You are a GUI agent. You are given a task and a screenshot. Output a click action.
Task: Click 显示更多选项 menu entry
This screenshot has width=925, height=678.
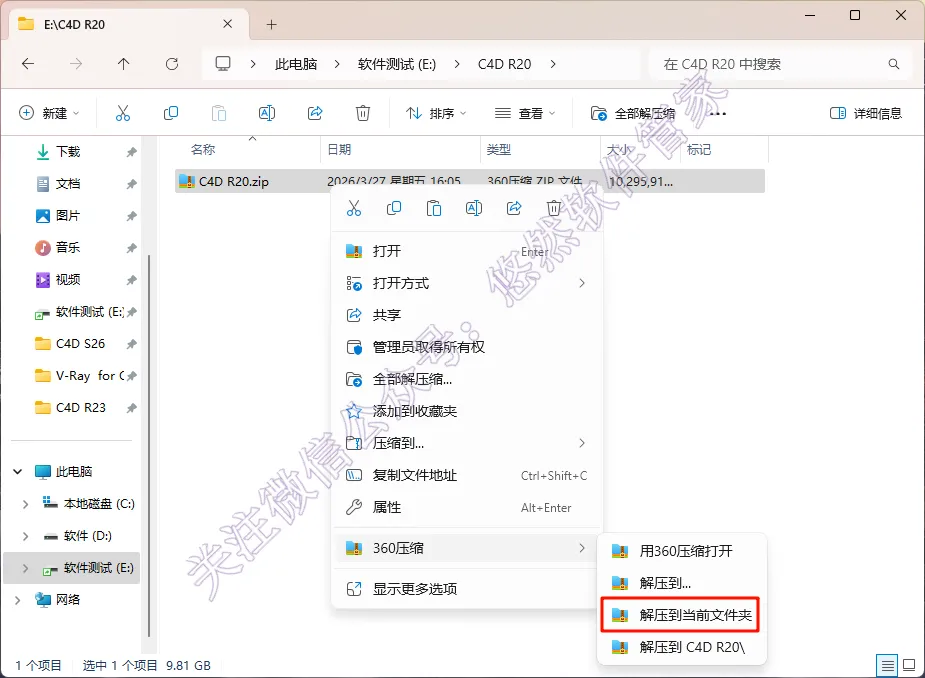tap(467, 589)
